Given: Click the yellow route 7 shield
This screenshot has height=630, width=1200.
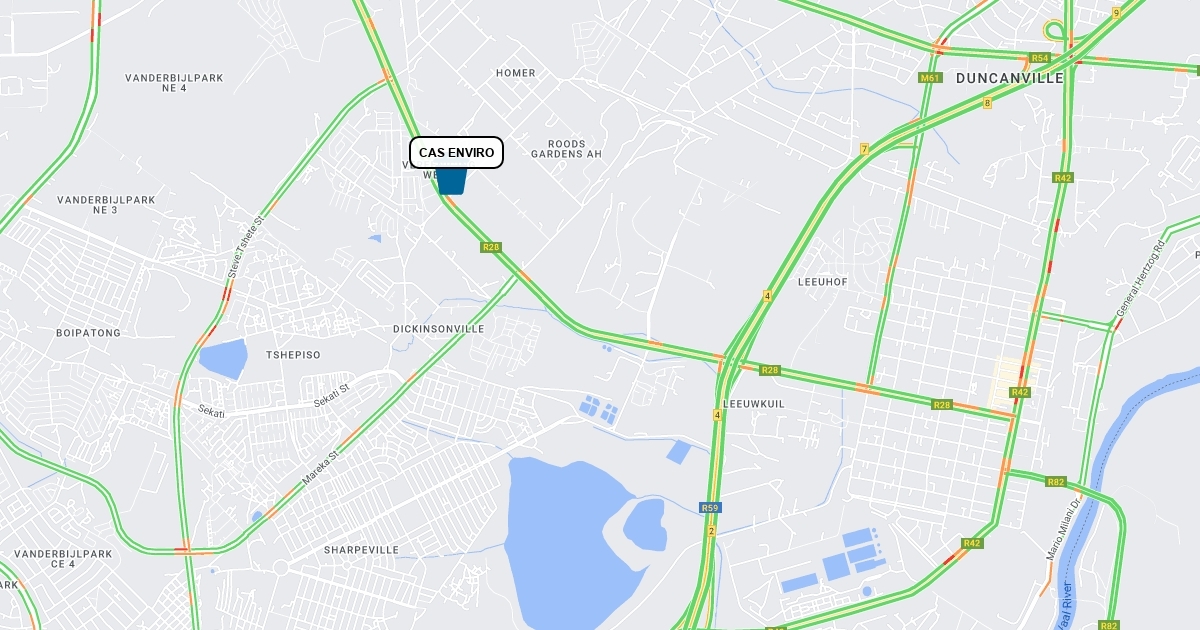Looking at the screenshot, I should 864,149.
